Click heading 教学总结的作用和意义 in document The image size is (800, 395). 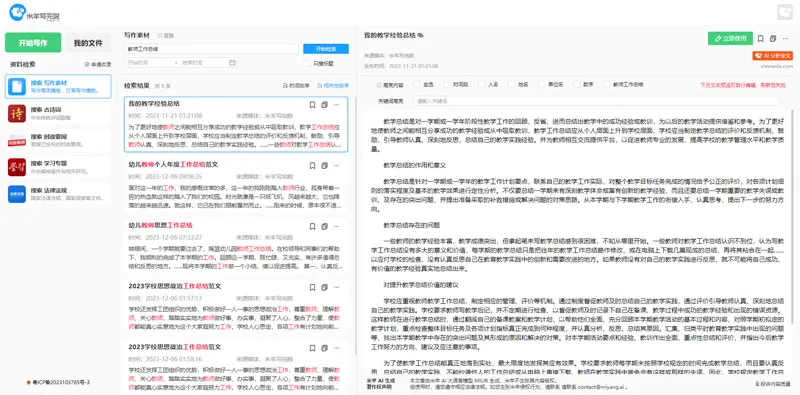pos(415,165)
